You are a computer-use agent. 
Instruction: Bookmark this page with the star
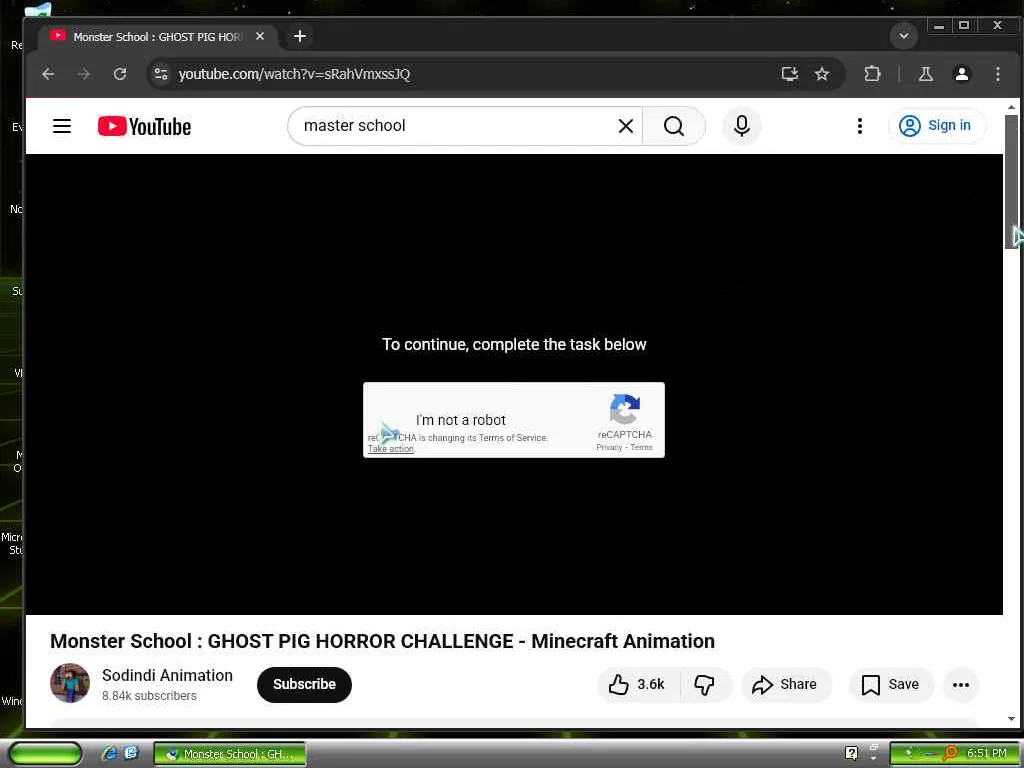coord(822,74)
